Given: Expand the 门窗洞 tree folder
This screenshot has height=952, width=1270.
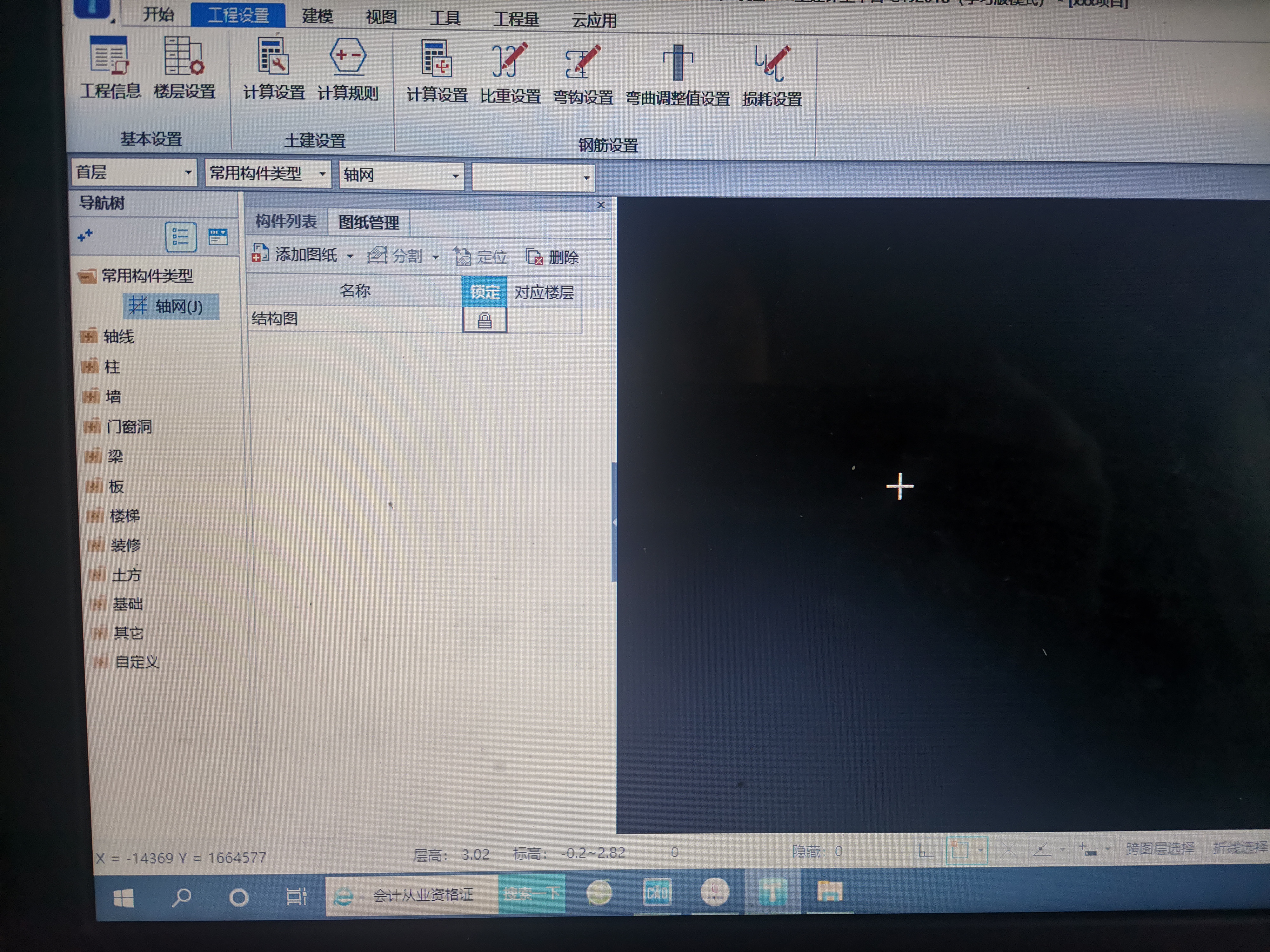Looking at the screenshot, I should point(91,426).
